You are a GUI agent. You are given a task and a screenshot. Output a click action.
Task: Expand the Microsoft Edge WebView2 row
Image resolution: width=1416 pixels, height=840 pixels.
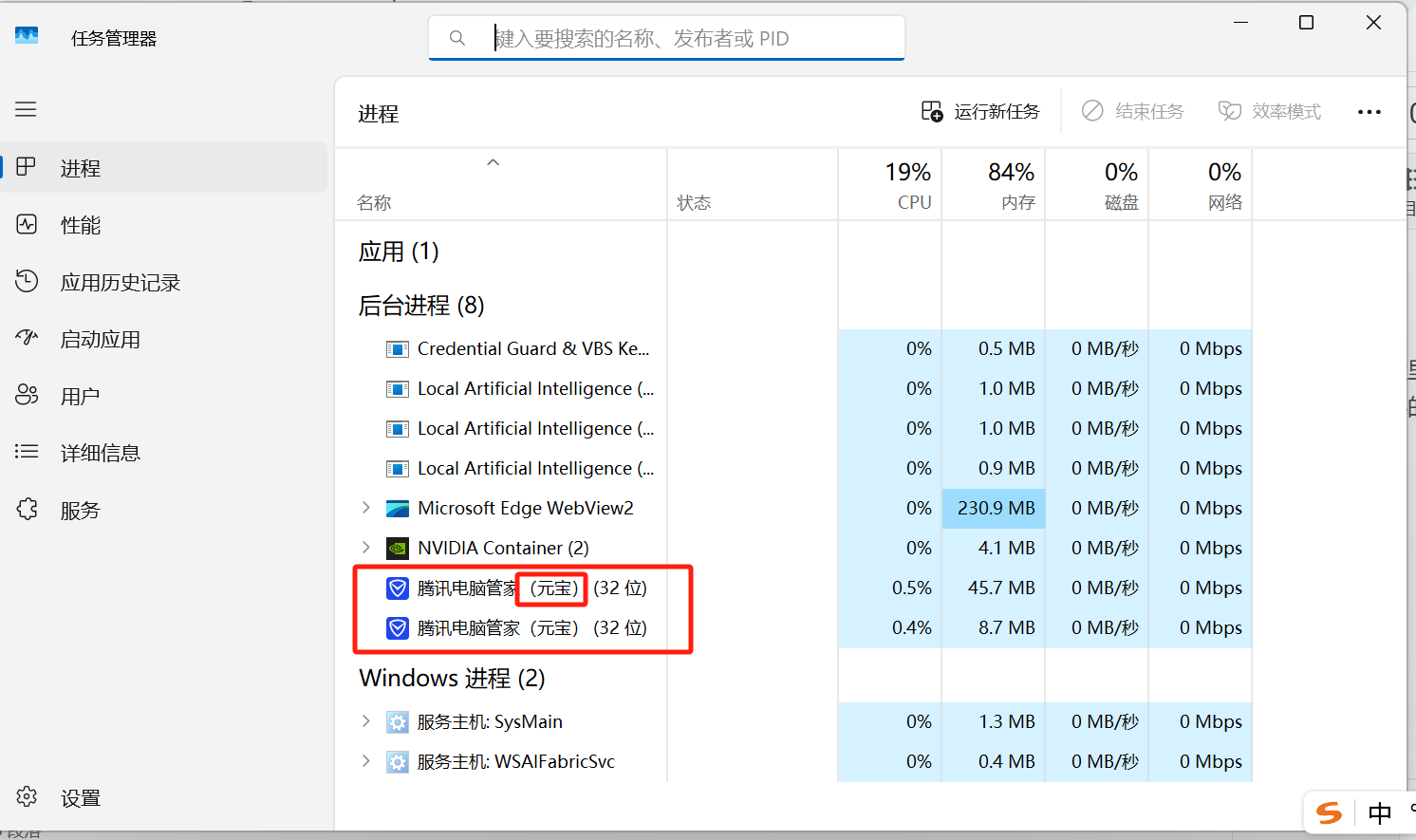(366, 508)
